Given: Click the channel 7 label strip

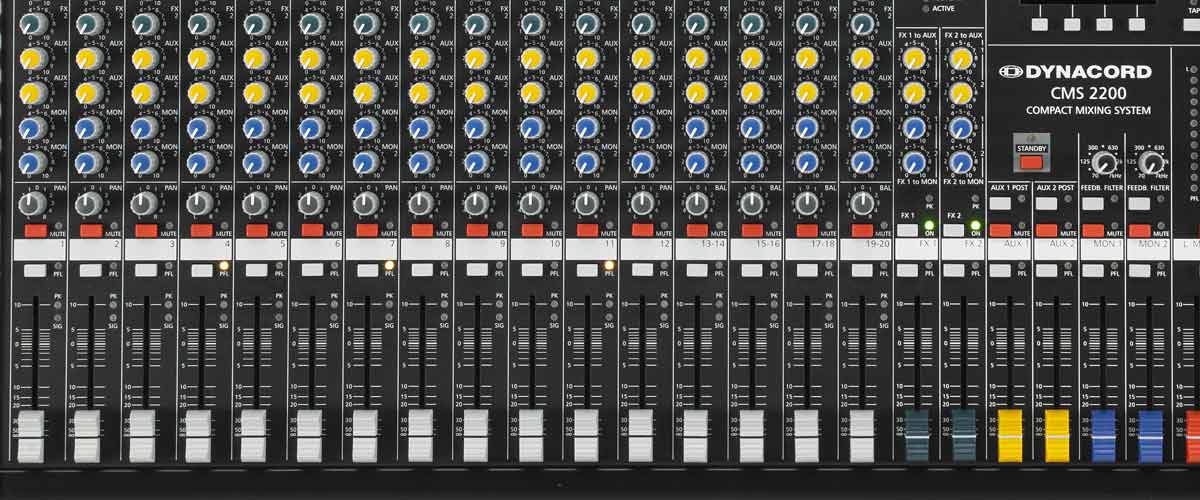Looking at the screenshot, I should coord(371,246).
